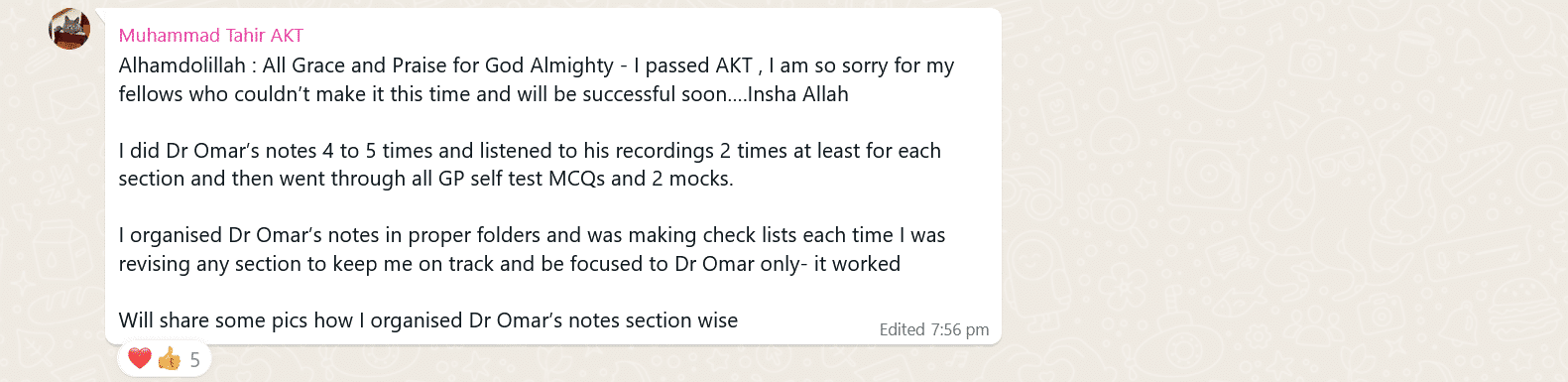
Task: Click the line 'Will share some pics'
Action: 428,320
